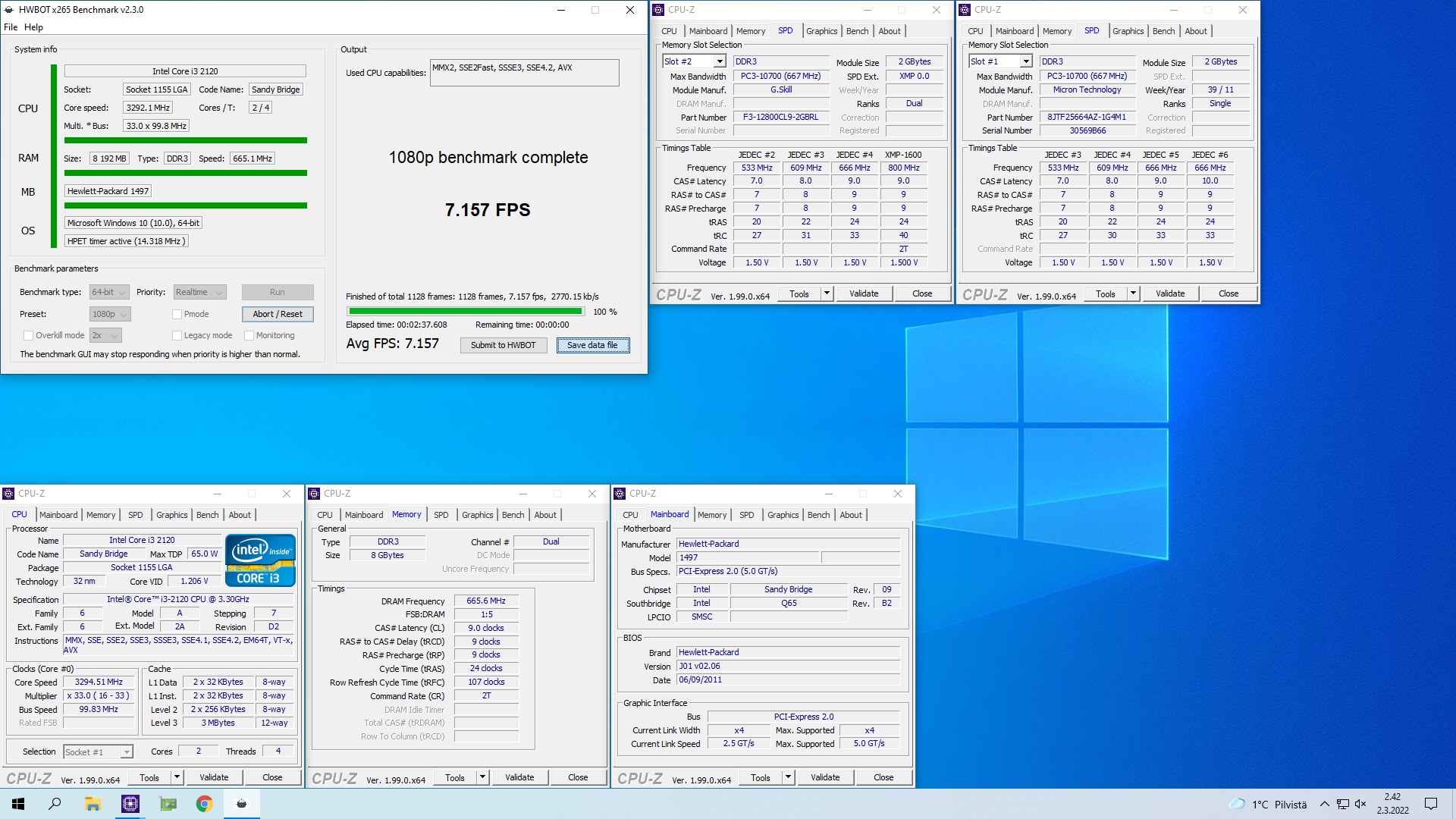Open taskbar Search
This screenshot has width=1456, height=819.
55,804
